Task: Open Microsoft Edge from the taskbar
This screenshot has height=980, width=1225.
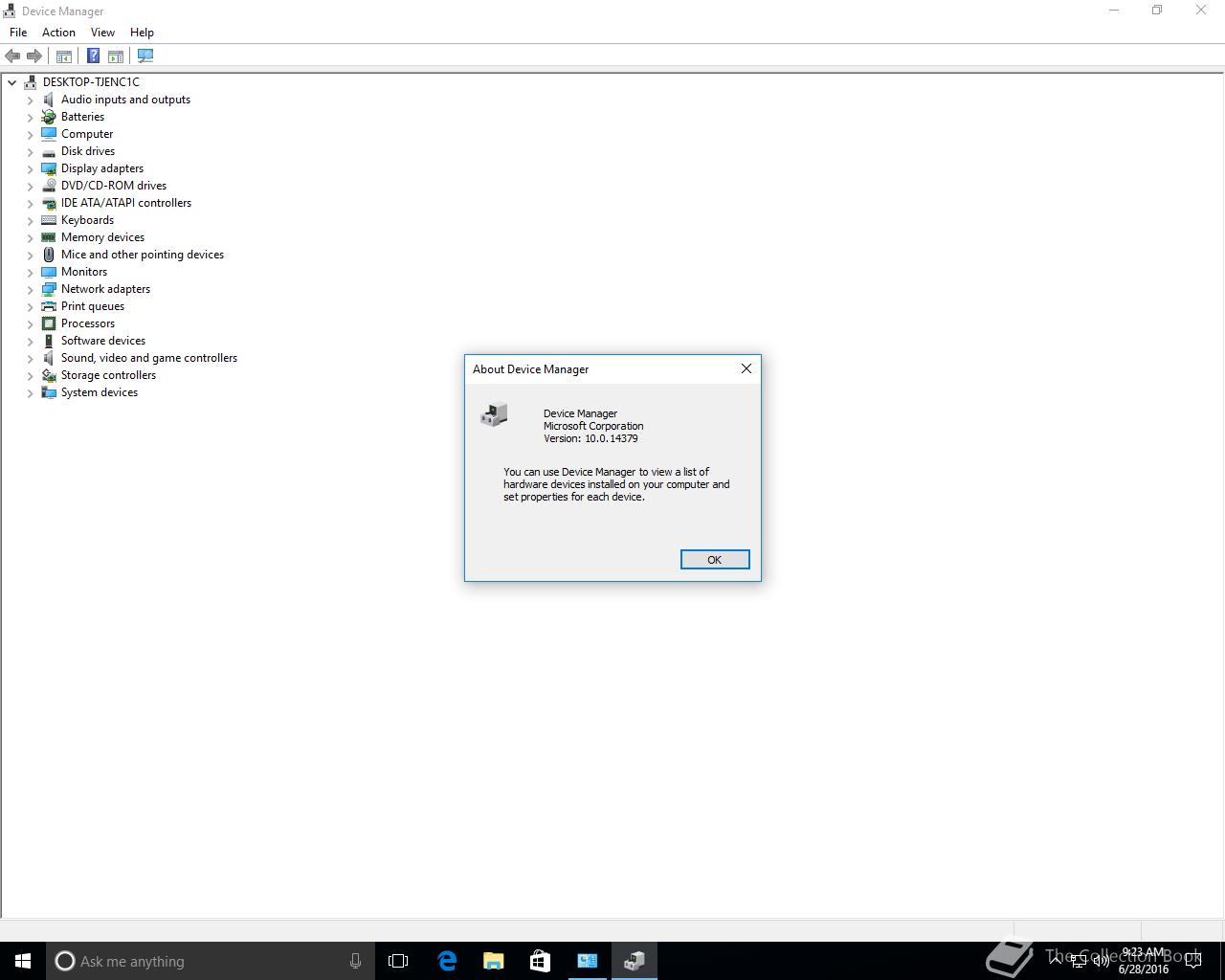Action: click(447, 961)
